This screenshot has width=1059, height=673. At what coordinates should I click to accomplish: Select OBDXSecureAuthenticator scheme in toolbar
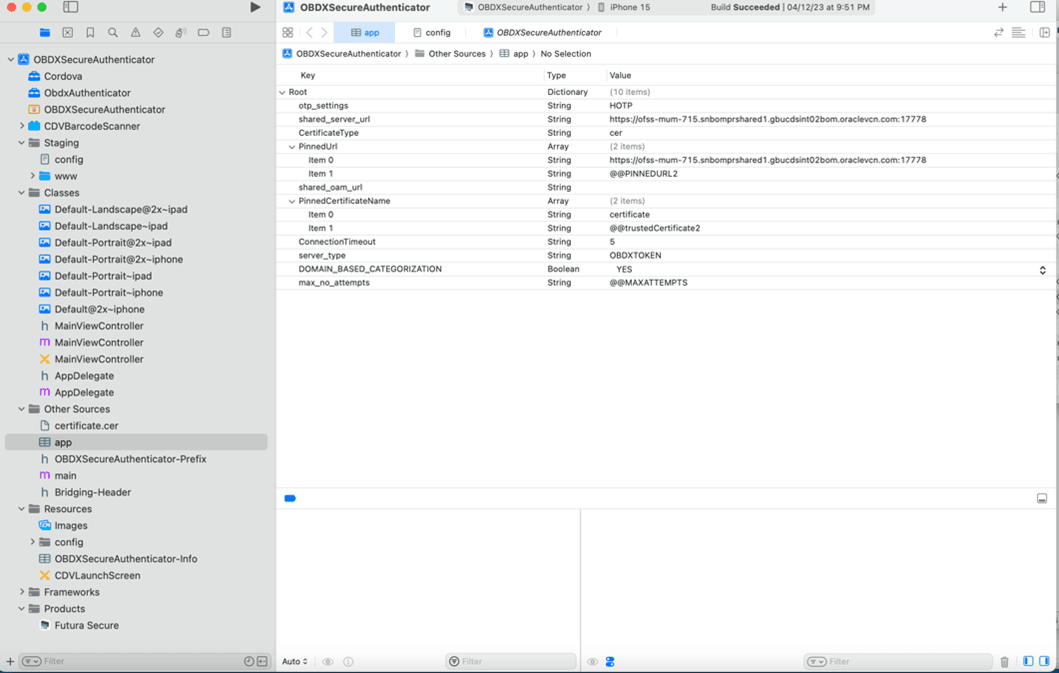coord(523,7)
